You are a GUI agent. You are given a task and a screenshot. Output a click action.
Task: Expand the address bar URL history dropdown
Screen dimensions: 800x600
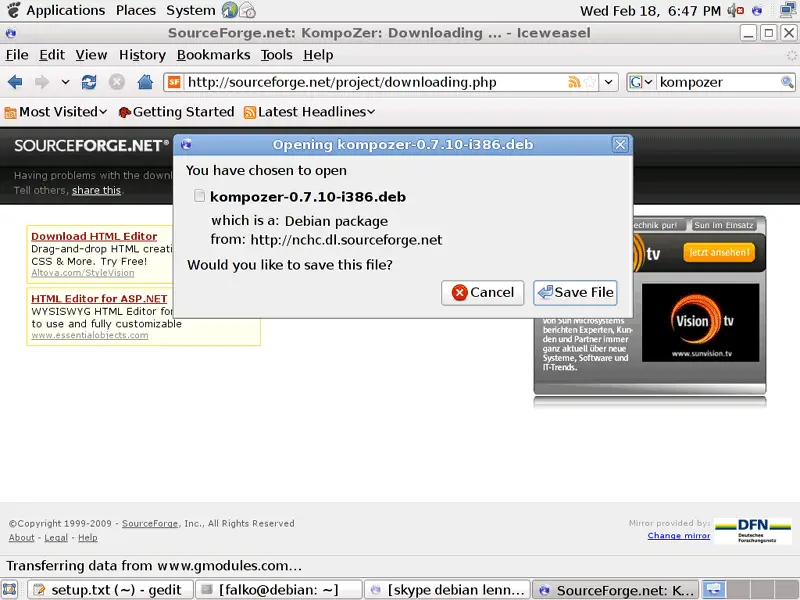609,82
